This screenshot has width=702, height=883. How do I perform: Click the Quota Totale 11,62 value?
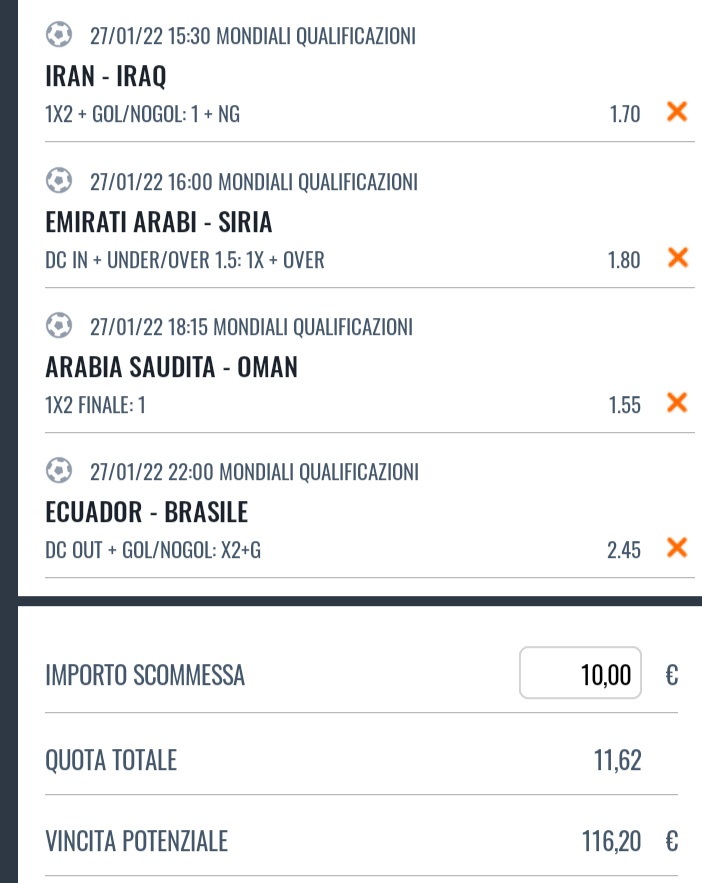tap(618, 760)
